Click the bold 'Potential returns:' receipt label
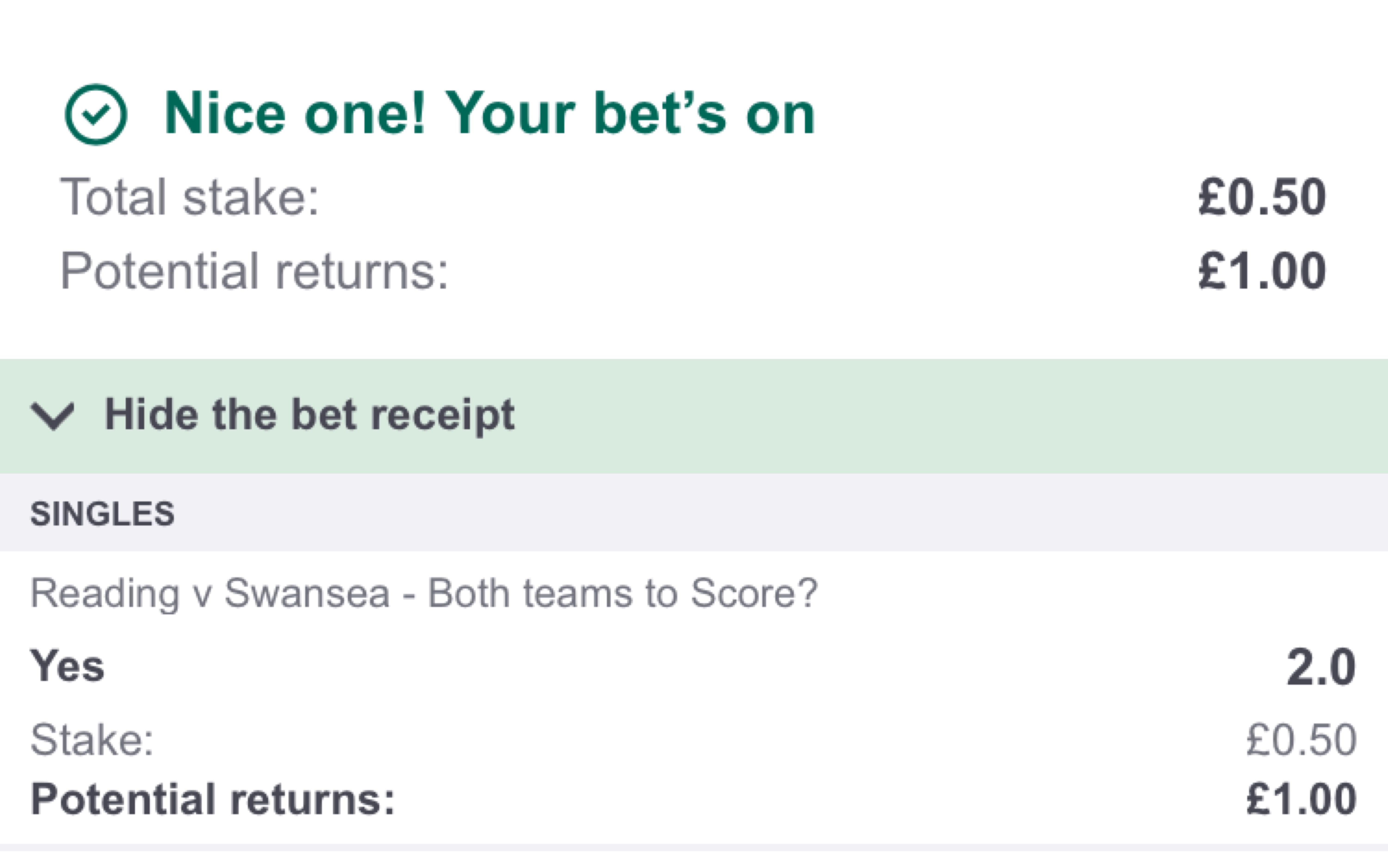 coord(212,799)
